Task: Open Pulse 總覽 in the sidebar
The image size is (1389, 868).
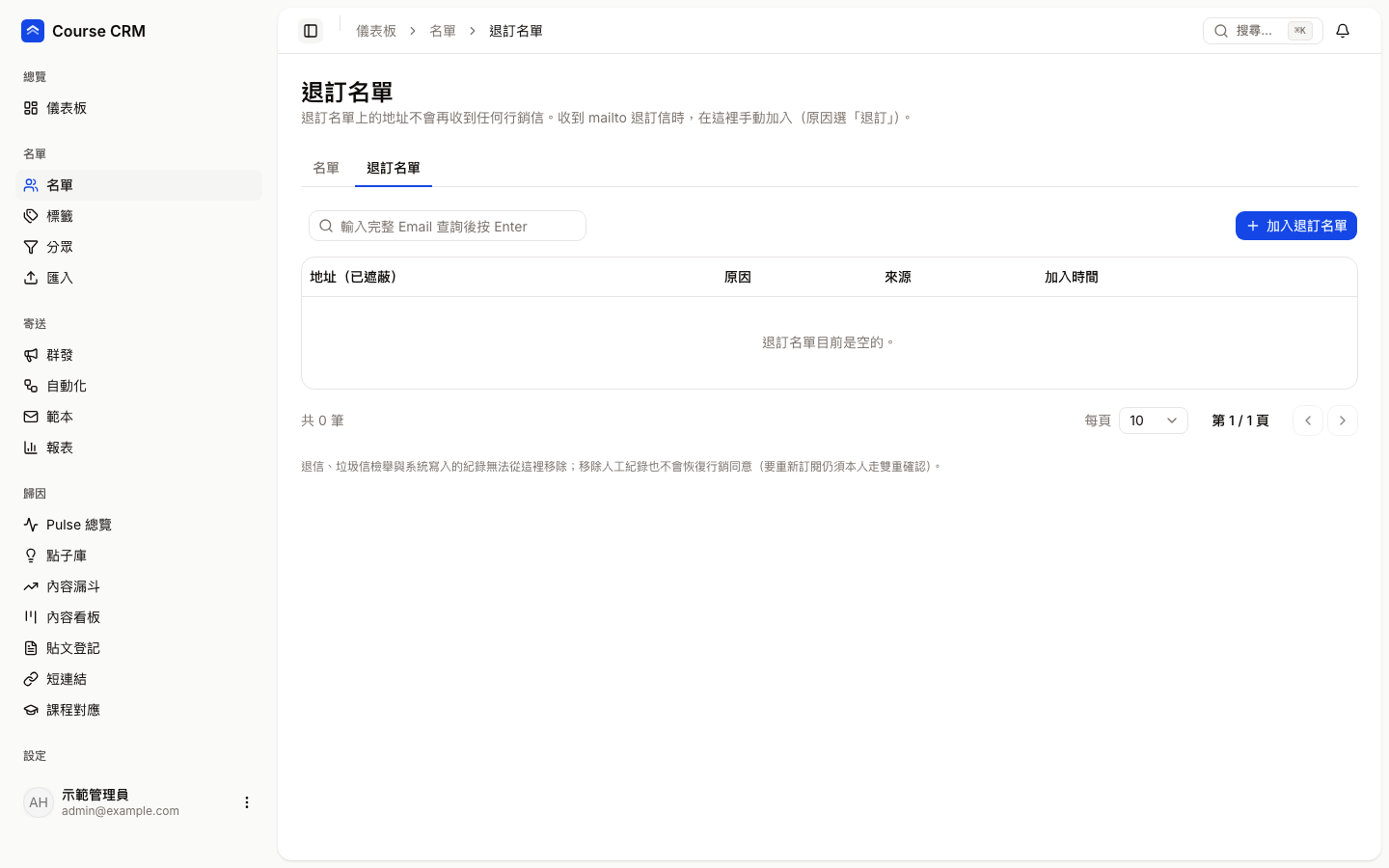Action: (x=139, y=525)
